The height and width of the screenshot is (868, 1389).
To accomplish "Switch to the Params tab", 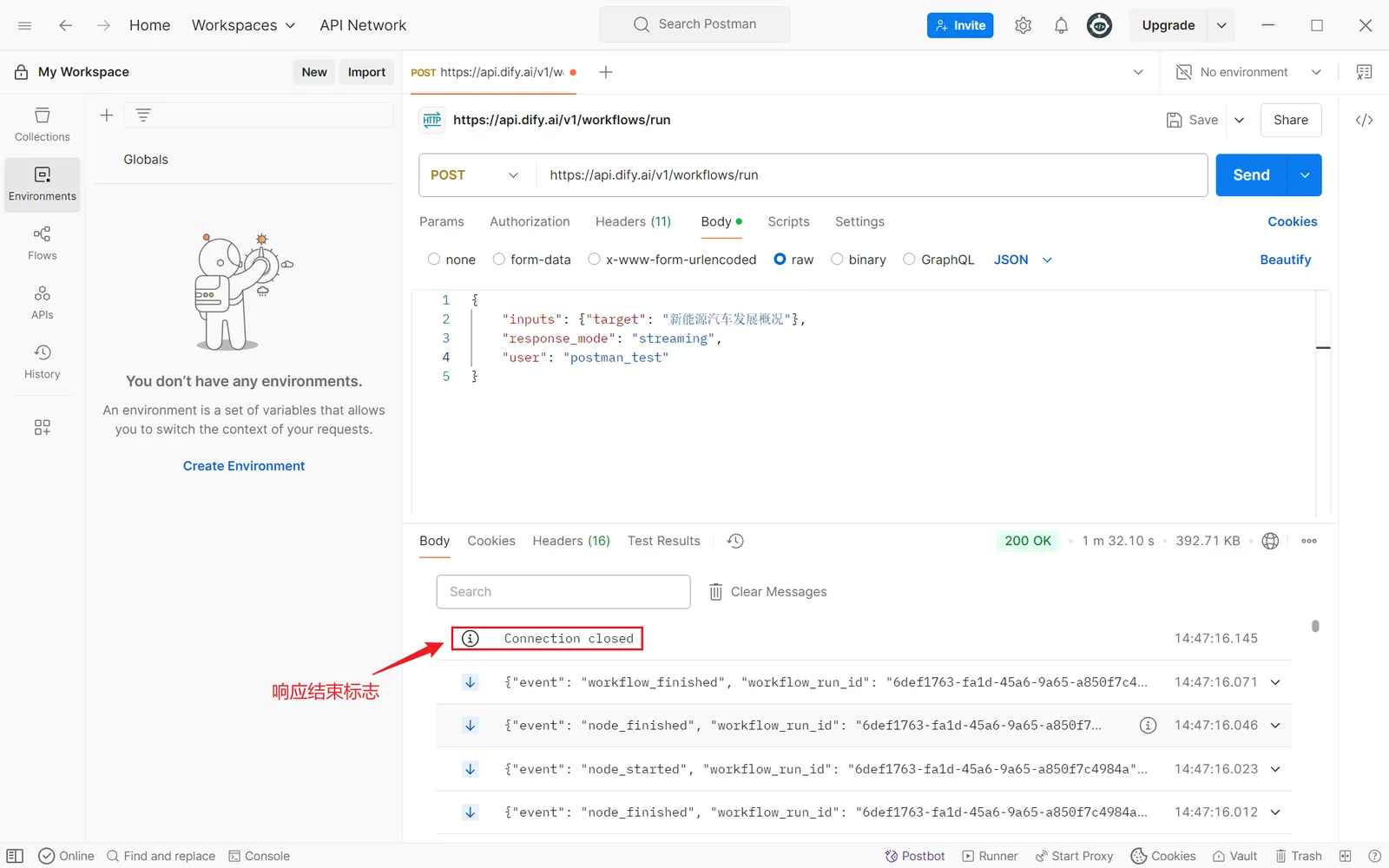I will 442,221.
